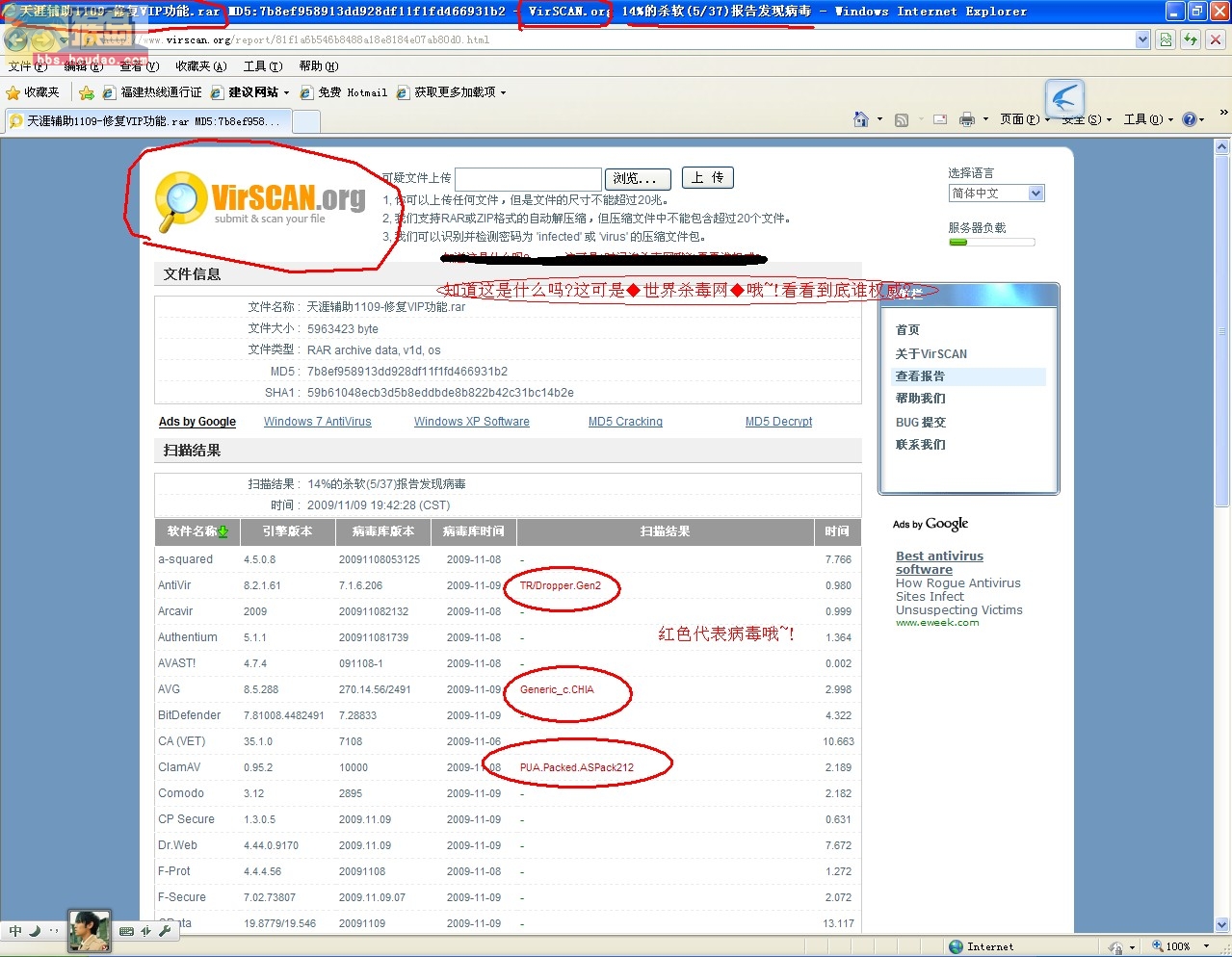
Task: Click the Read Mail envelope icon
Action: coord(939,119)
